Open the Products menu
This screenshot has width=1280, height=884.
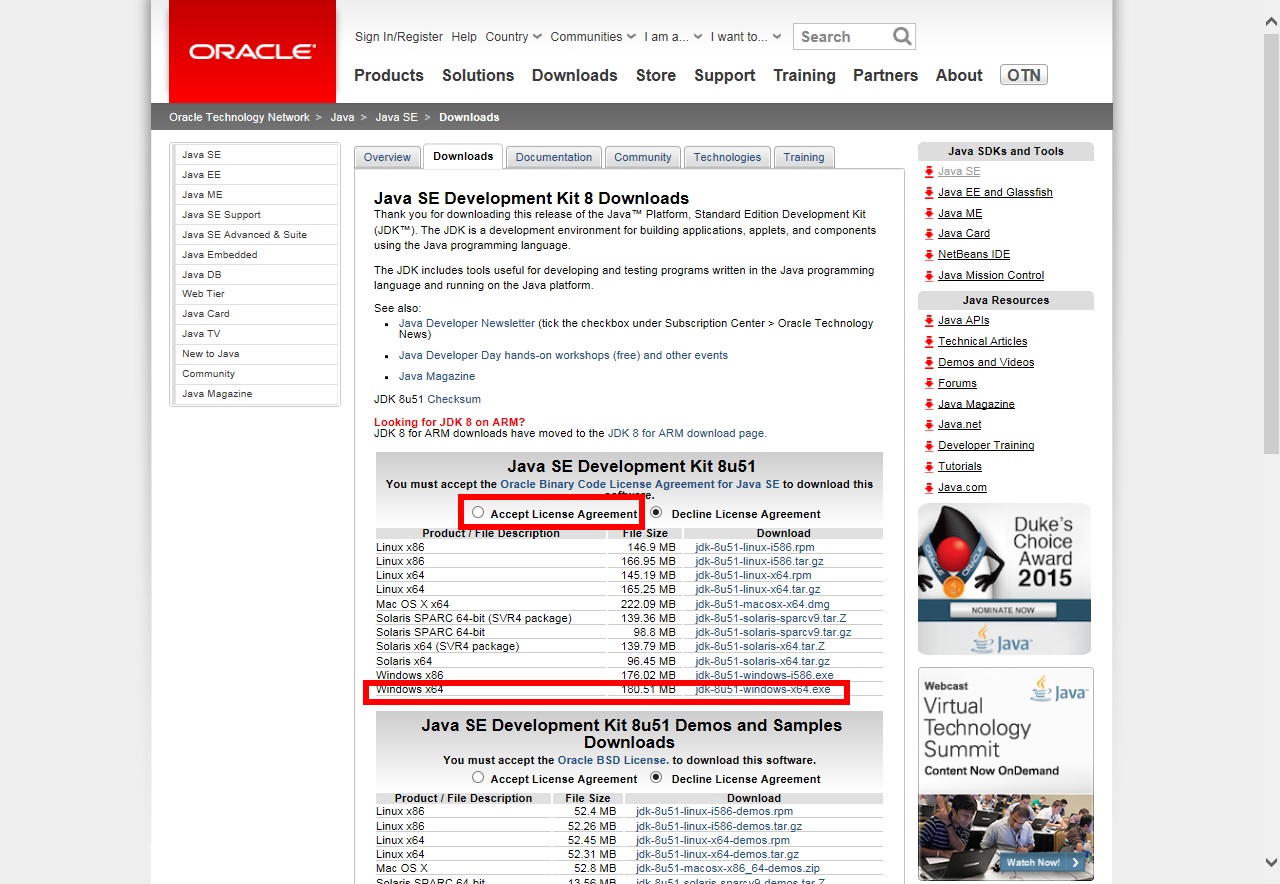[389, 75]
